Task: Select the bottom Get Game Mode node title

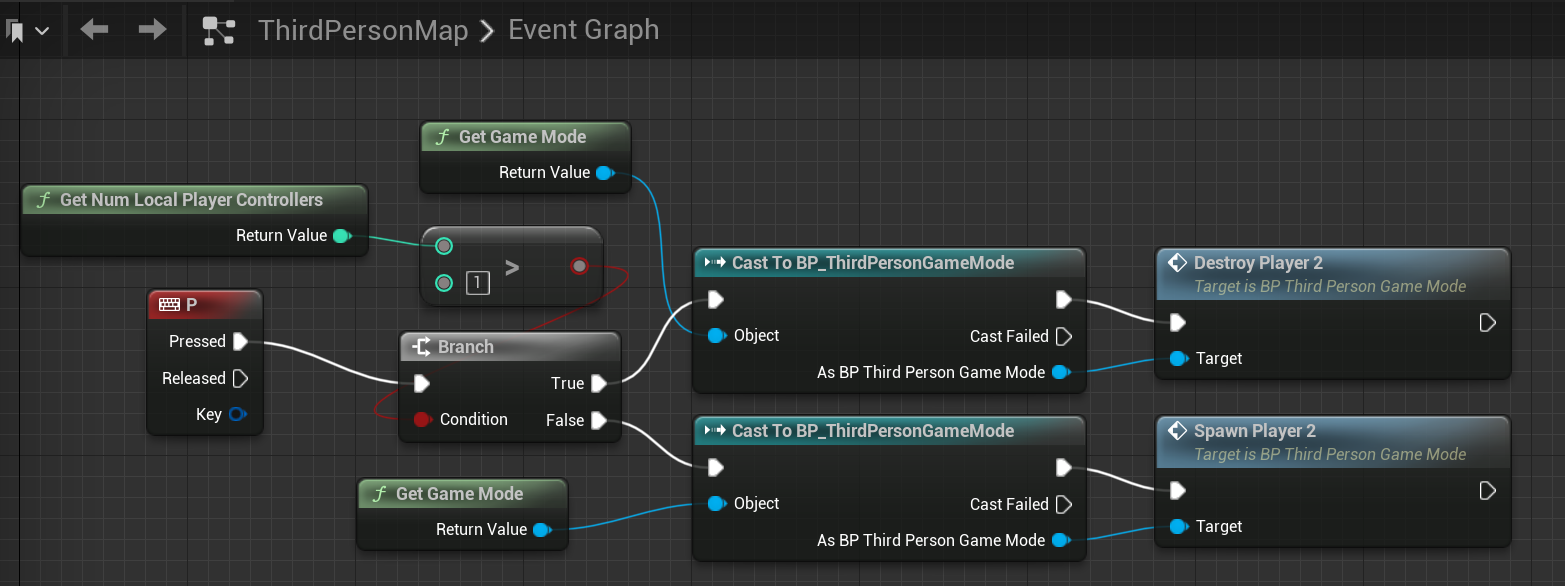Action: click(460, 494)
